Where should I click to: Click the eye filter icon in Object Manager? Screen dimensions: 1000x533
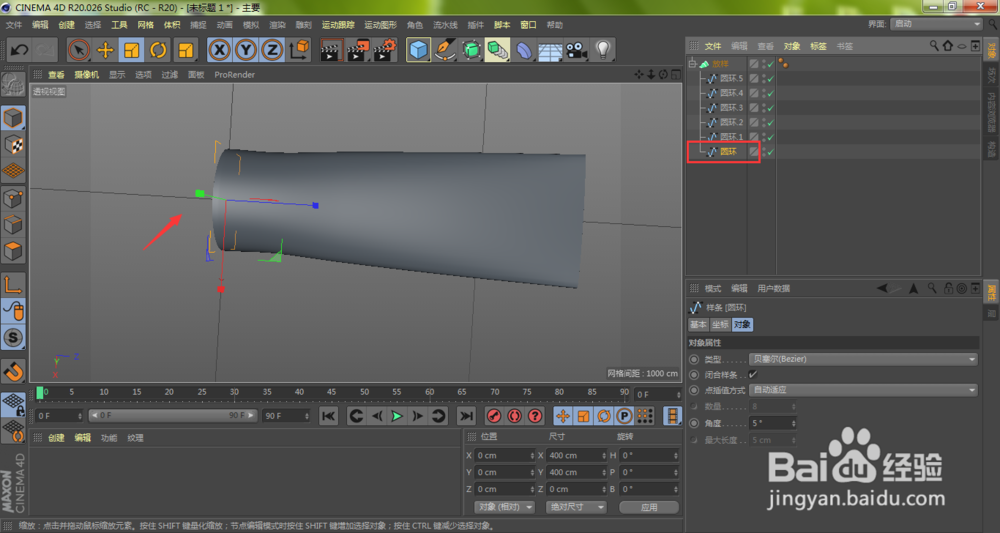click(x=962, y=46)
